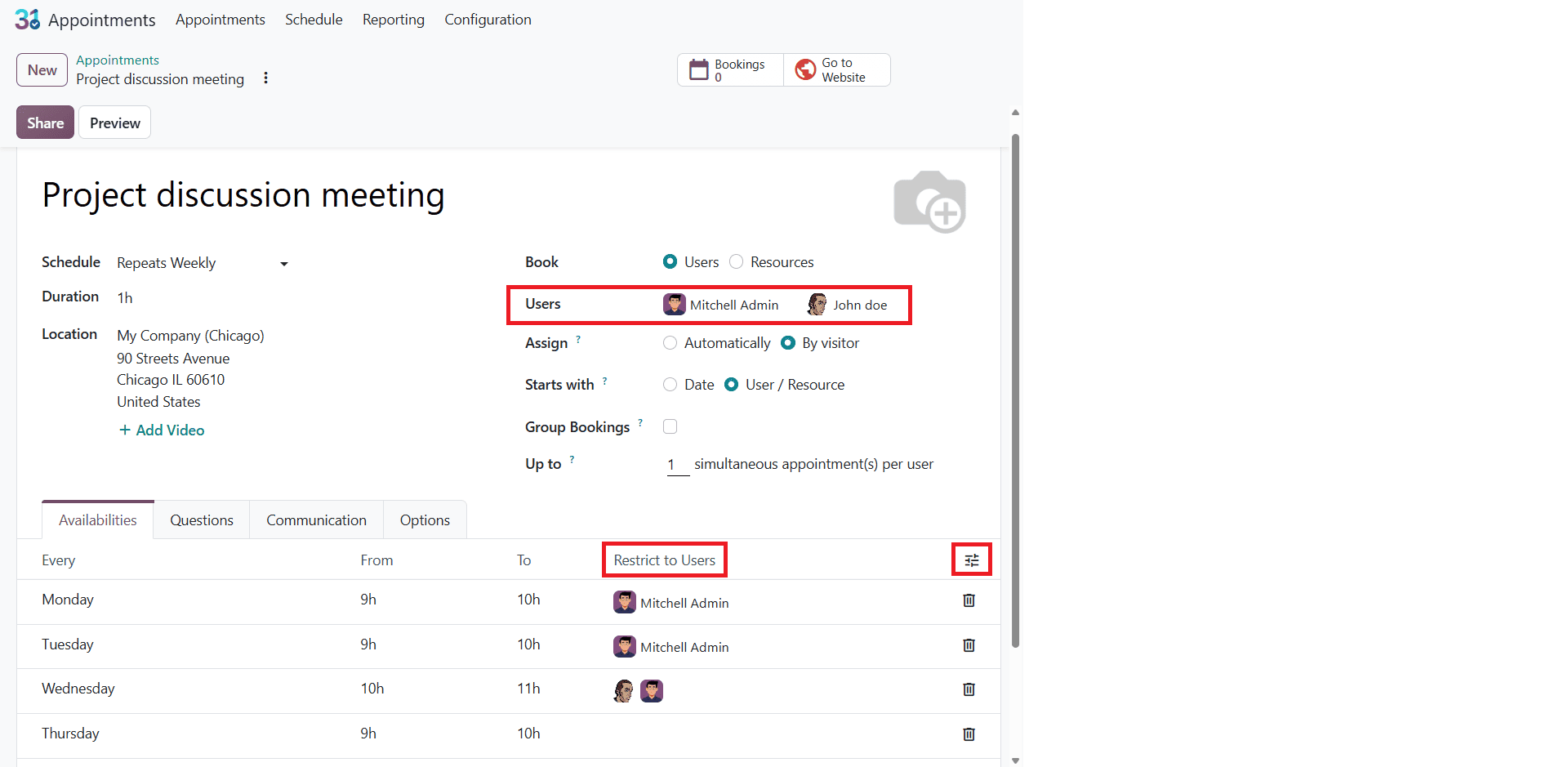Upload image via camera placeholder icon
The height and width of the screenshot is (767, 1568).
click(930, 202)
